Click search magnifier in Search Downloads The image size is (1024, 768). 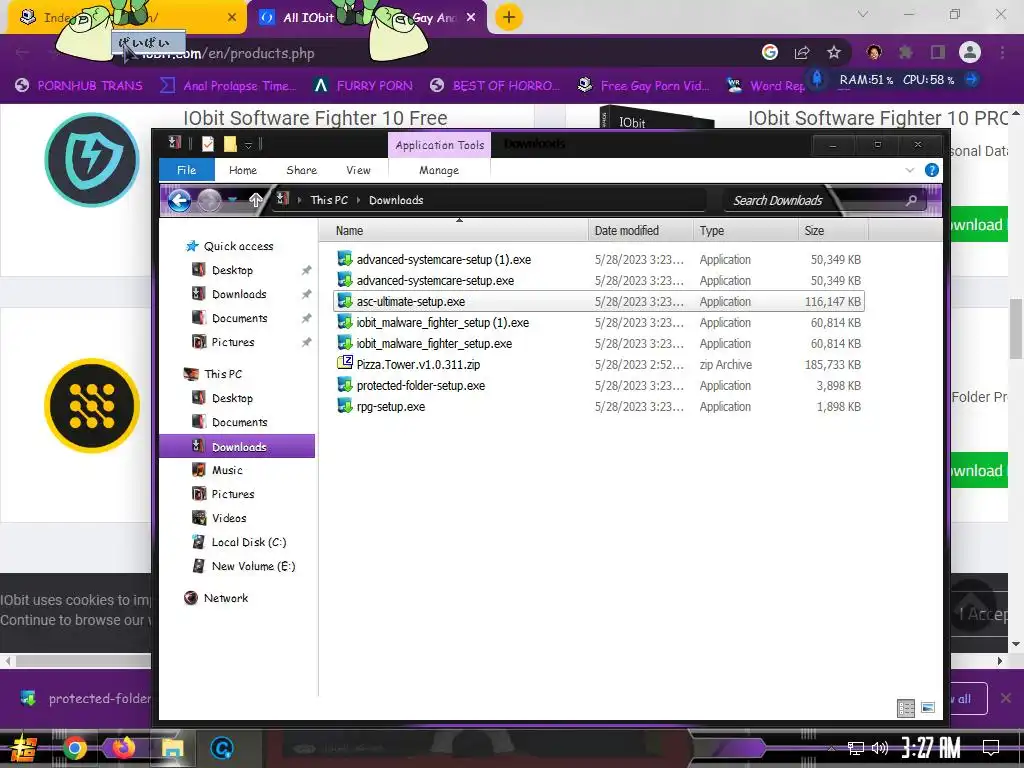point(911,200)
